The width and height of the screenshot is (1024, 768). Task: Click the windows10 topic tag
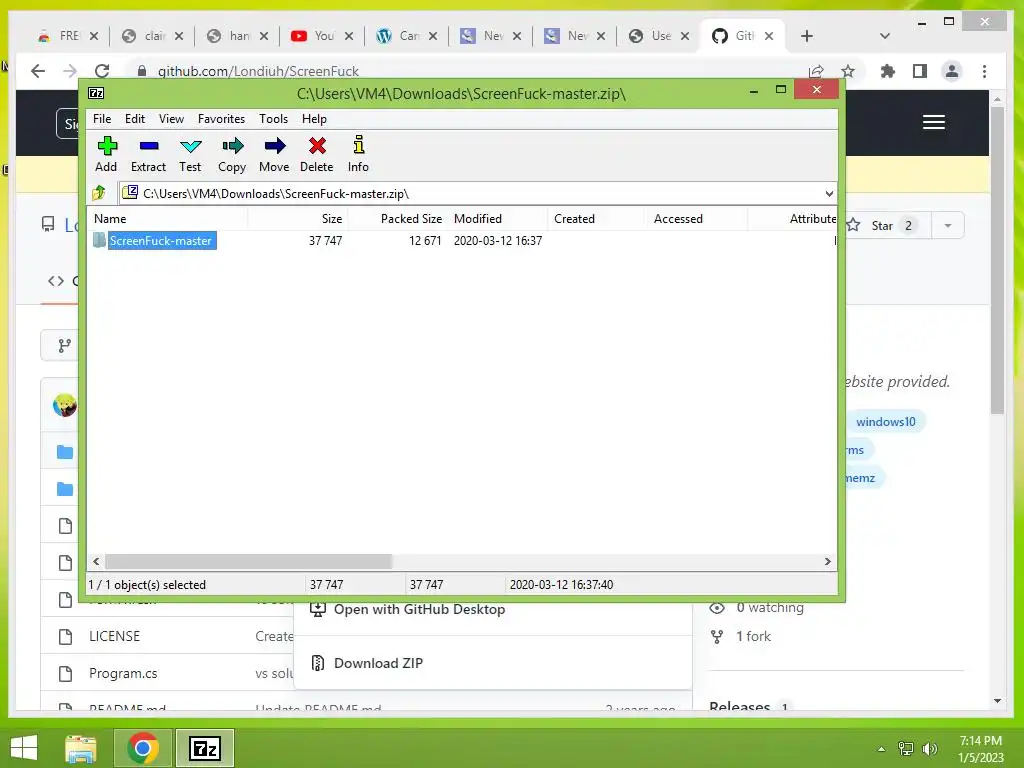(886, 422)
